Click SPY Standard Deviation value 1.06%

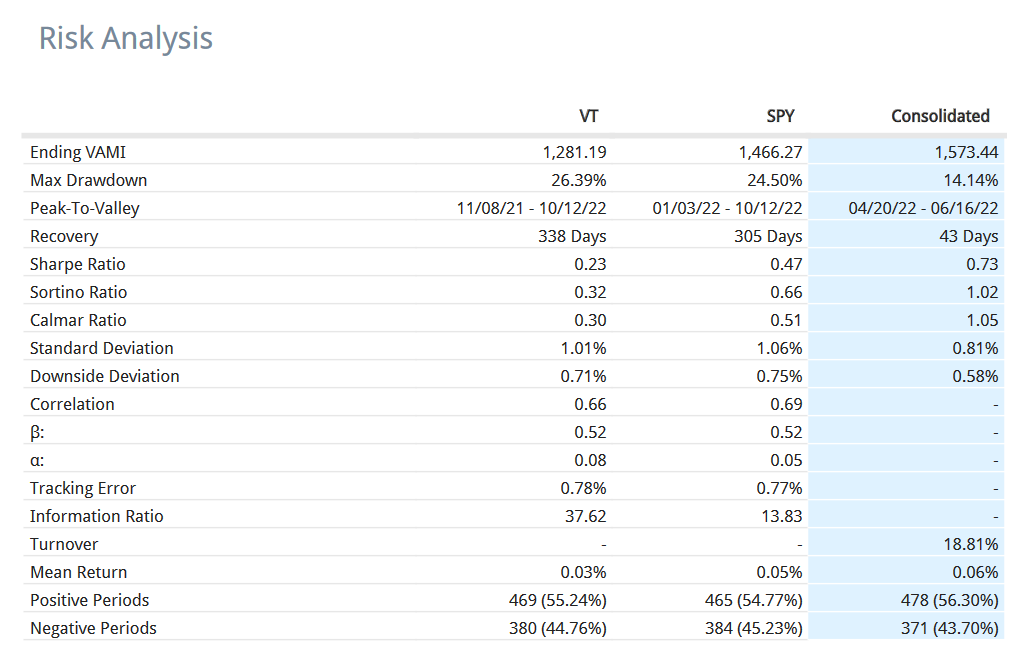(x=779, y=348)
